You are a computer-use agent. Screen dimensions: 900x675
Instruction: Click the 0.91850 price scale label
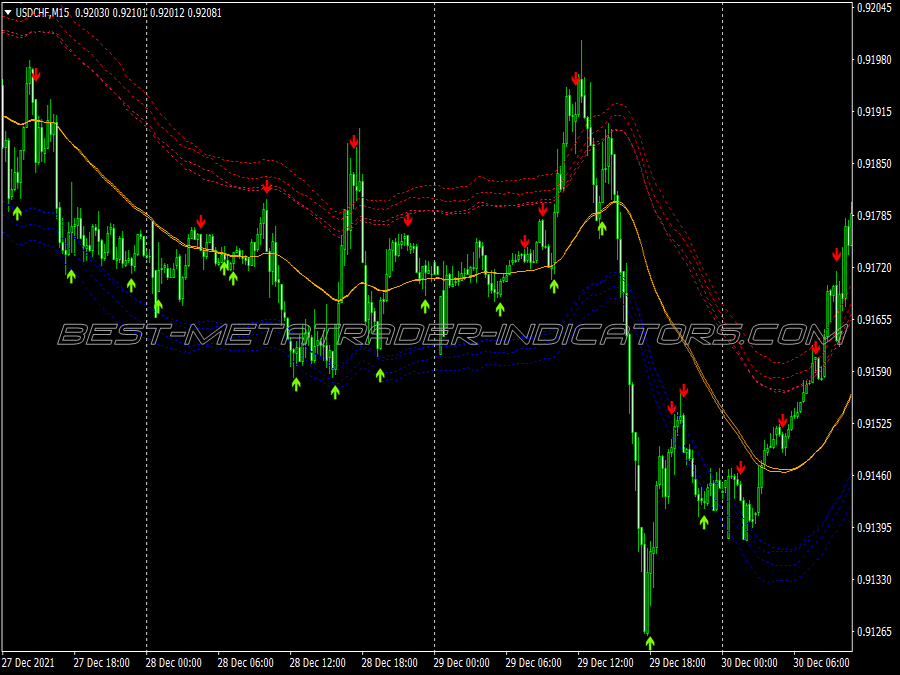click(874, 164)
